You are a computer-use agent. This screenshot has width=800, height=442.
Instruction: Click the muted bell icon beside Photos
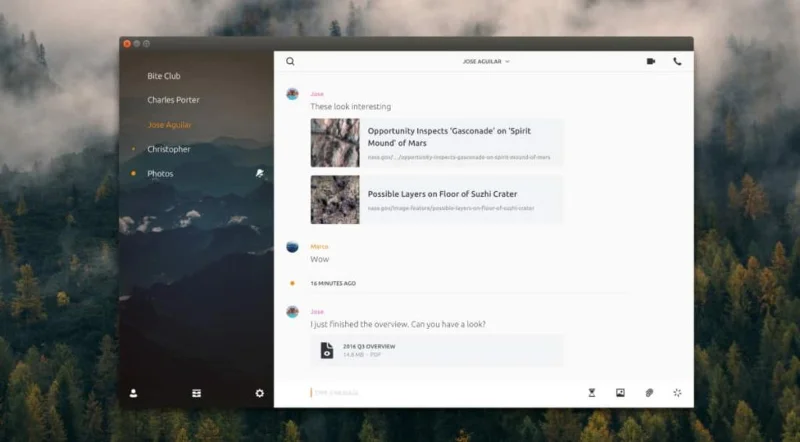[260, 174]
